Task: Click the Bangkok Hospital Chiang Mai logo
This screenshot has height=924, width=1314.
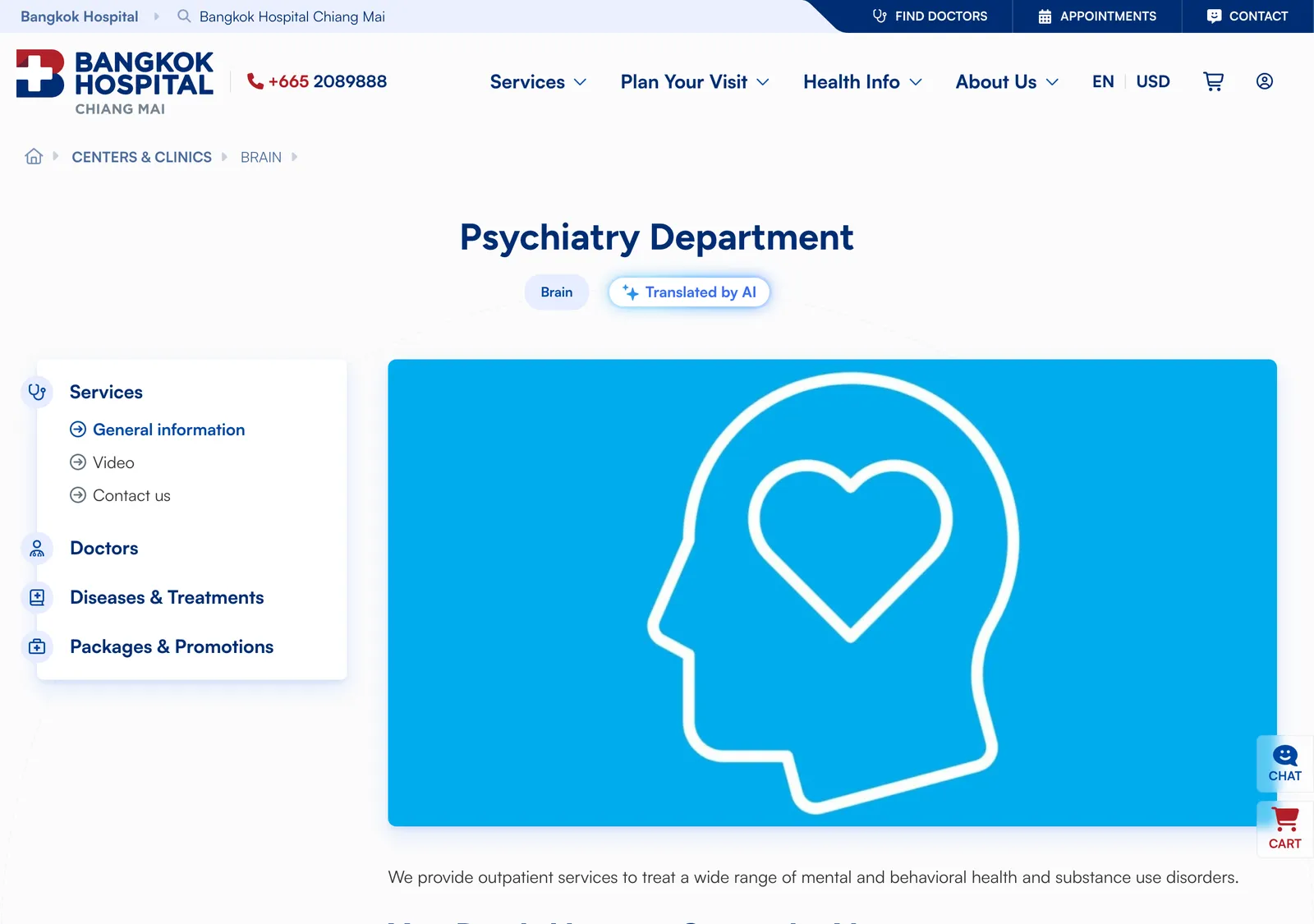Action: (115, 82)
